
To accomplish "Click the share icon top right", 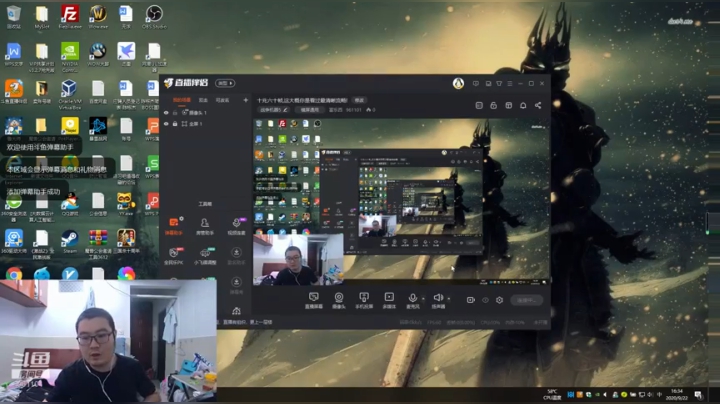I will point(538,105).
